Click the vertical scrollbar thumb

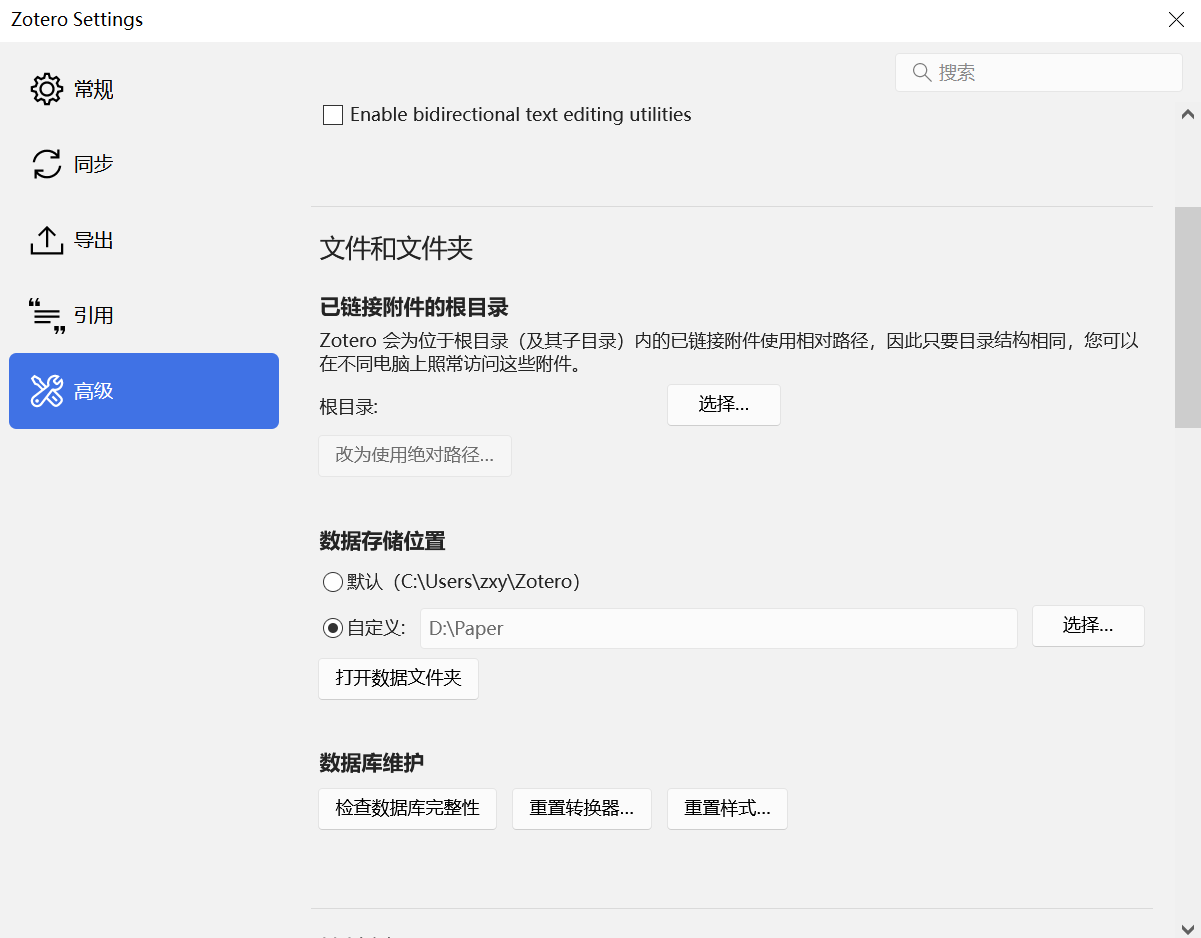coord(1187,317)
